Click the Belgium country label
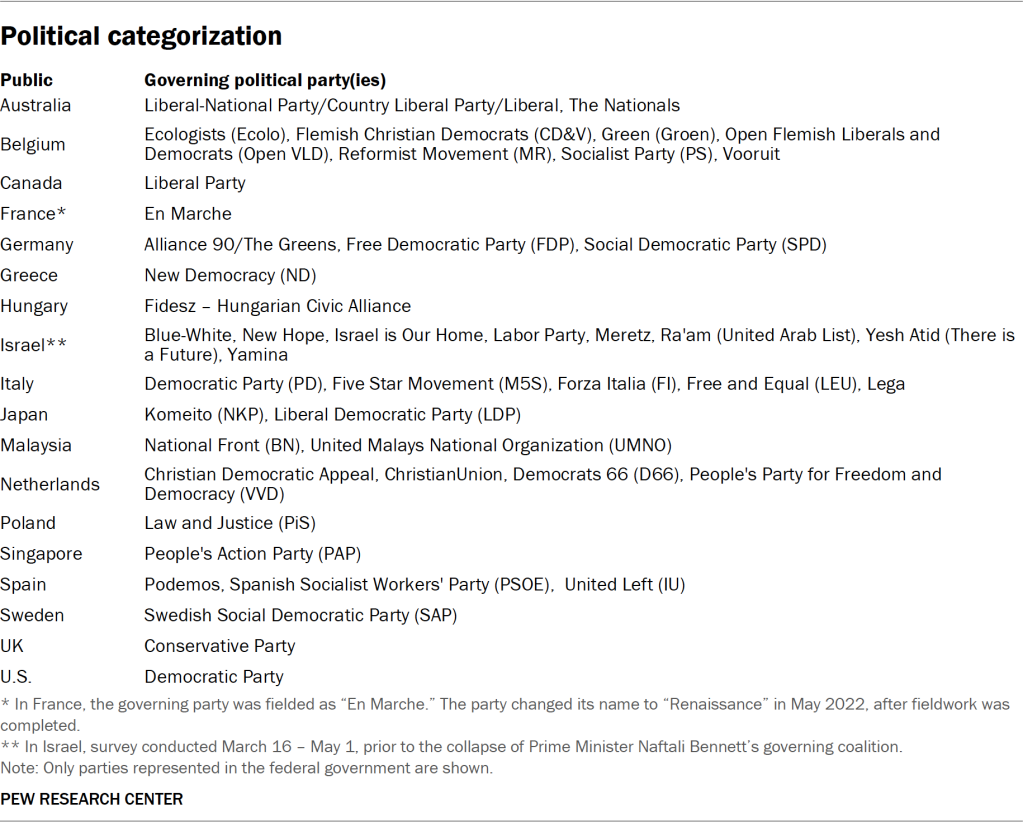Screen dimensions: 1023x822 (x=33, y=144)
